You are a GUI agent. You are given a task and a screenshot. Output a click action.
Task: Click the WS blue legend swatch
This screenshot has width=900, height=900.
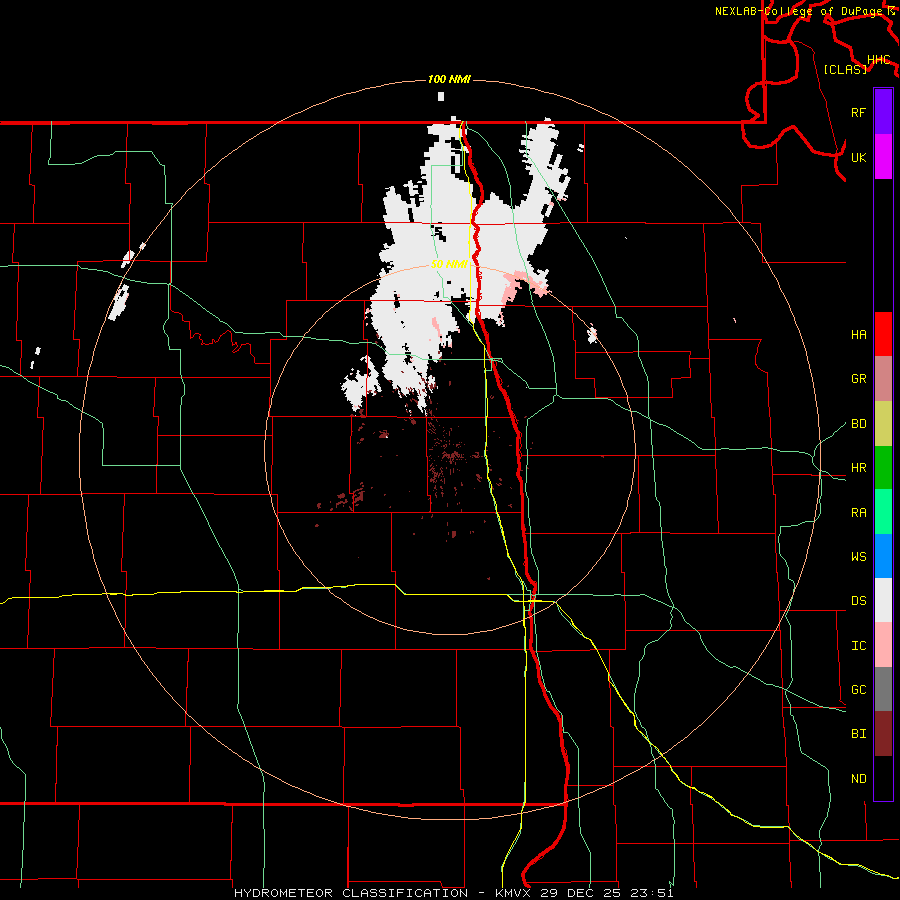pyautogui.click(x=883, y=556)
